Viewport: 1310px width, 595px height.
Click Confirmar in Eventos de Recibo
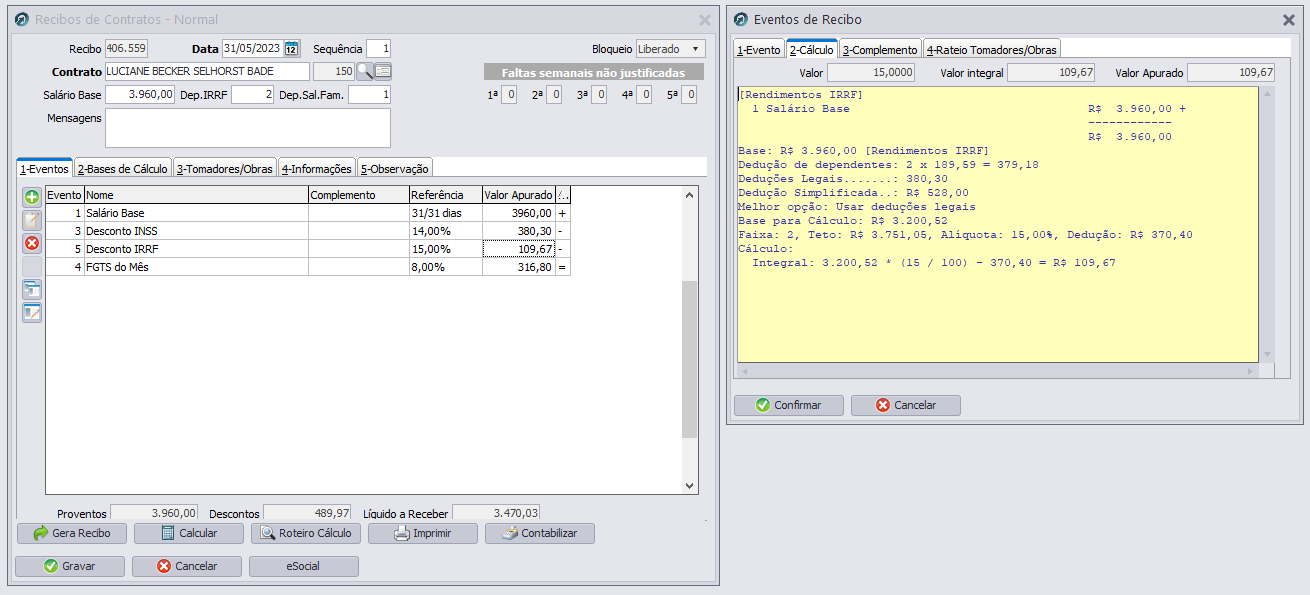pyautogui.click(x=788, y=405)
